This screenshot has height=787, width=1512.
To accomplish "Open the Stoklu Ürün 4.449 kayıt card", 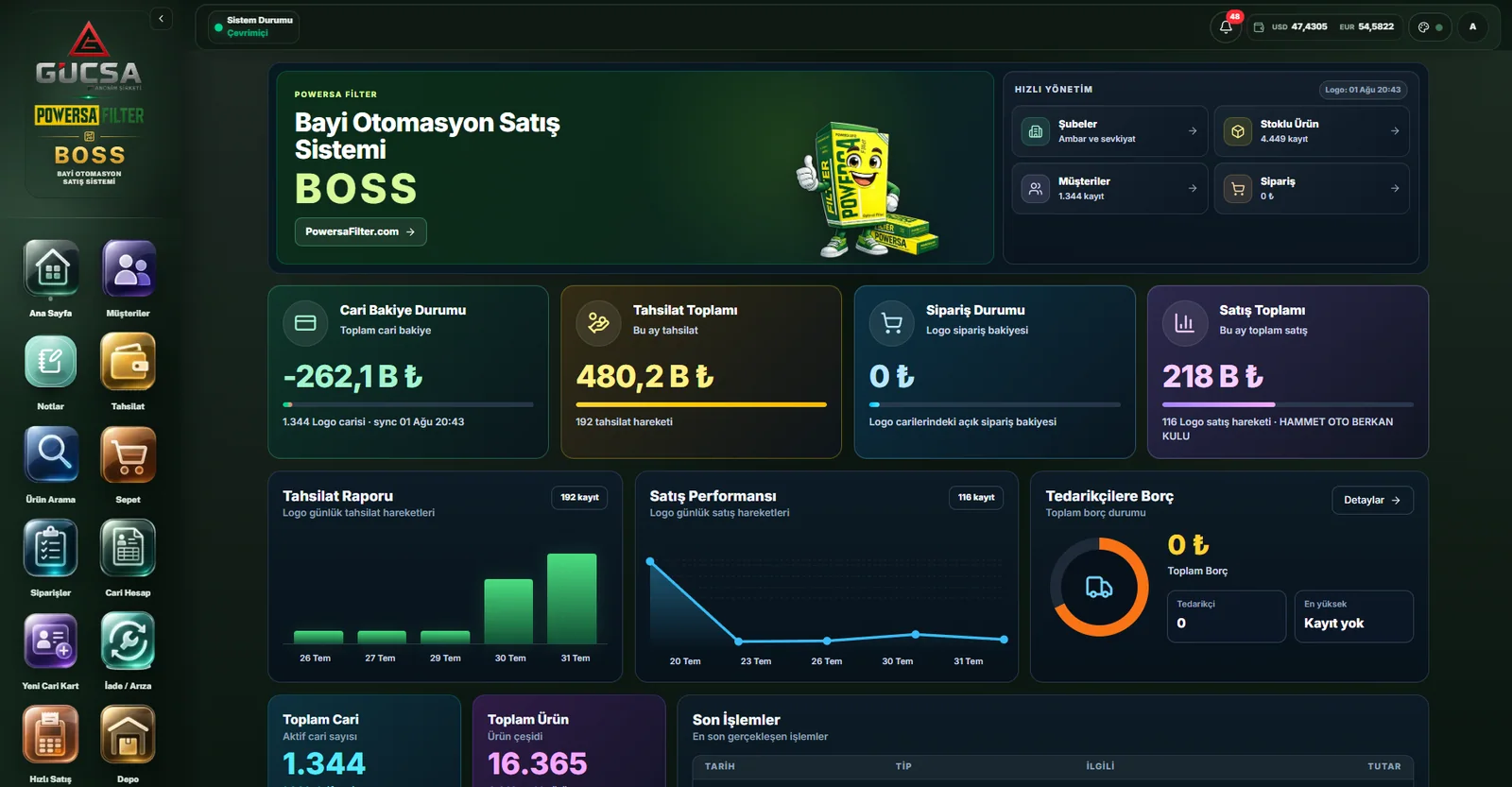I will tap(1312, 131).
